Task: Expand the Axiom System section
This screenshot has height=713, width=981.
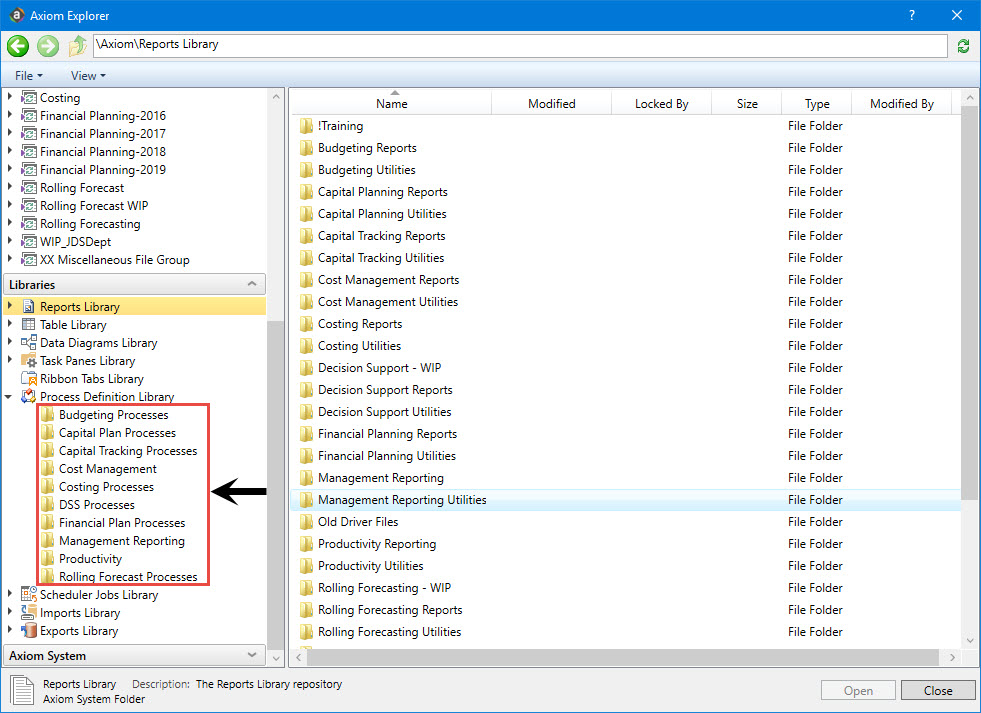Action: click(252, 656)
